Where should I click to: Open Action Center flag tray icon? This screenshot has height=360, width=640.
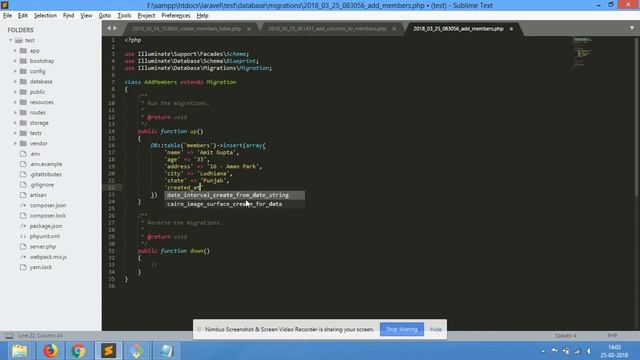[x=554, y=351]
